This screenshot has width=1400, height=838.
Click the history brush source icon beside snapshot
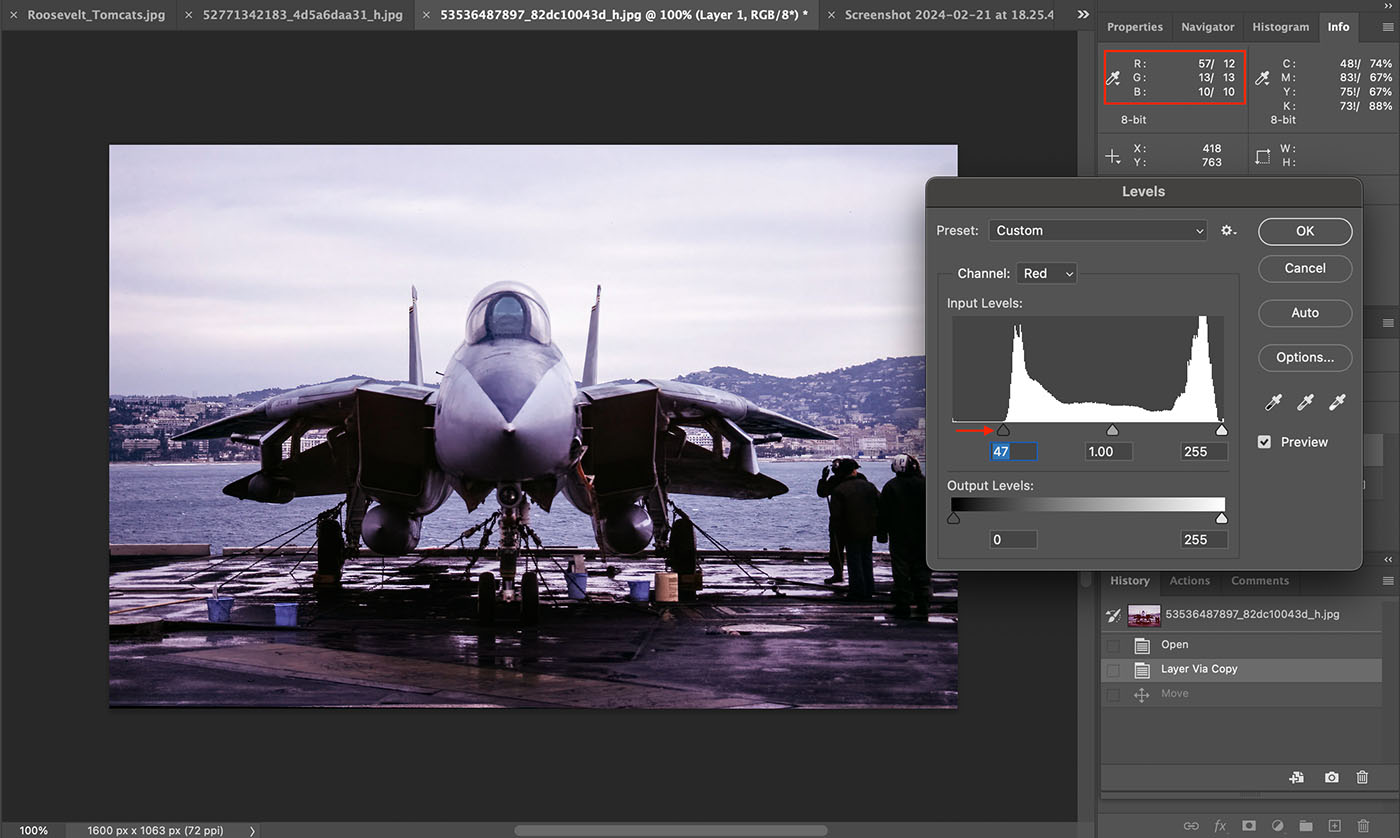coord(1112,615)
